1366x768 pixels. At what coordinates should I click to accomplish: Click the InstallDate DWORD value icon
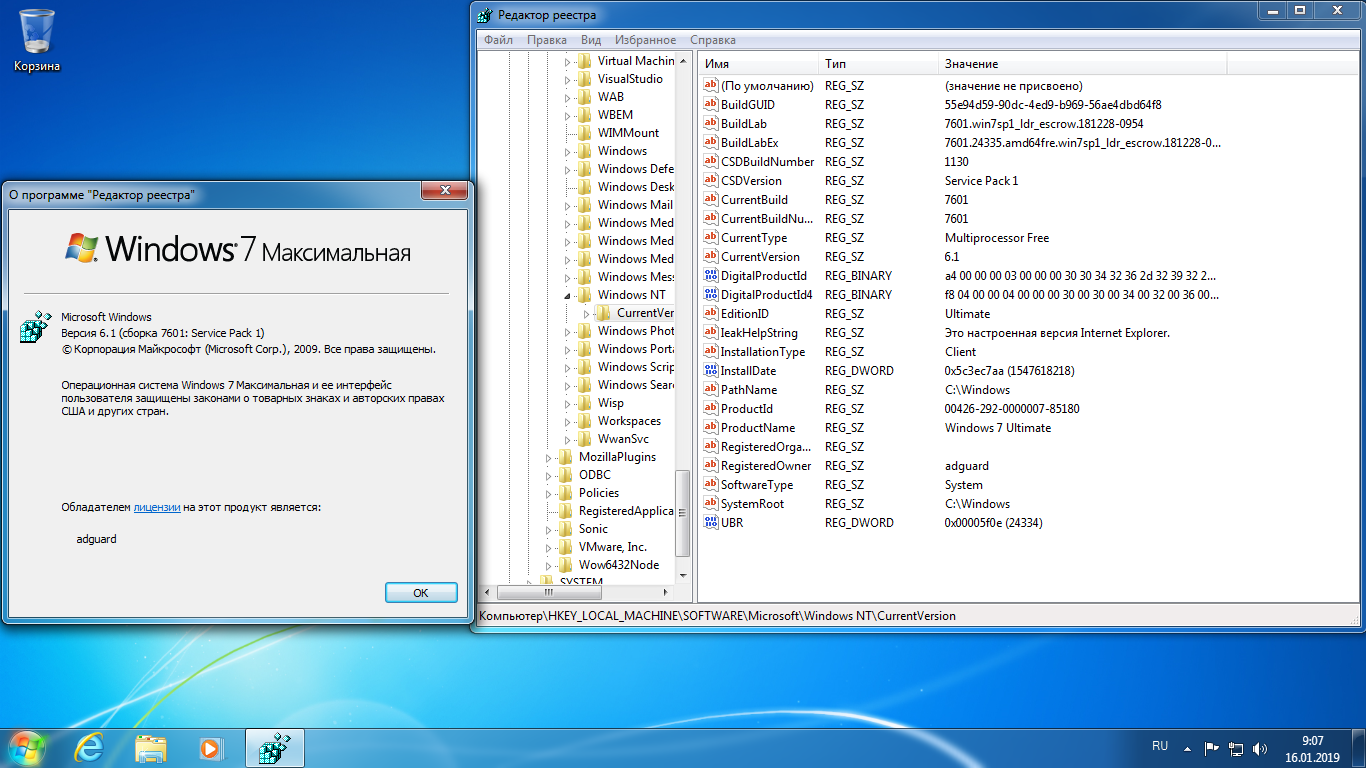point(711,371)
